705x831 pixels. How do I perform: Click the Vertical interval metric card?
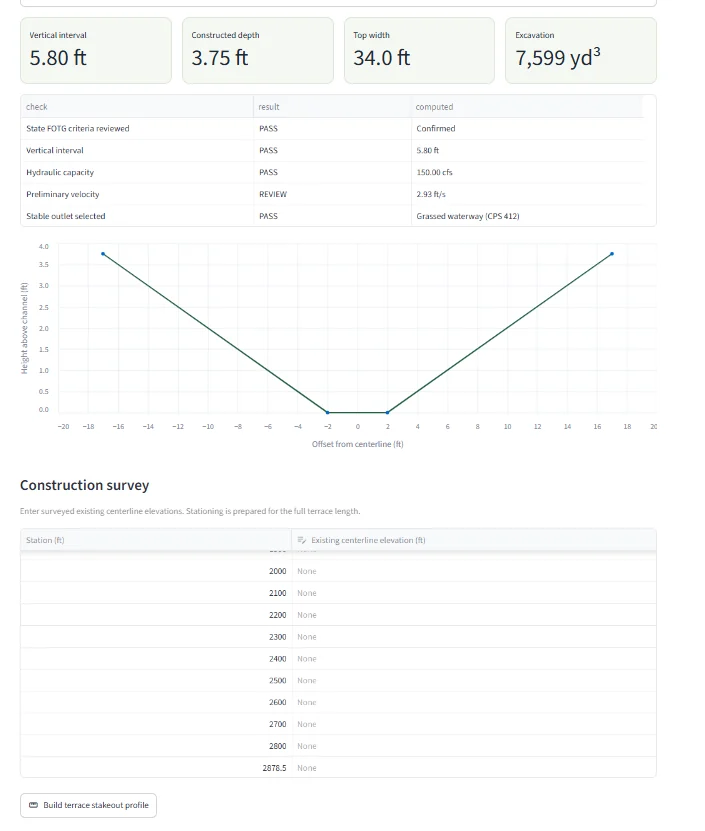pyautogui.click(x=96, y=50)
